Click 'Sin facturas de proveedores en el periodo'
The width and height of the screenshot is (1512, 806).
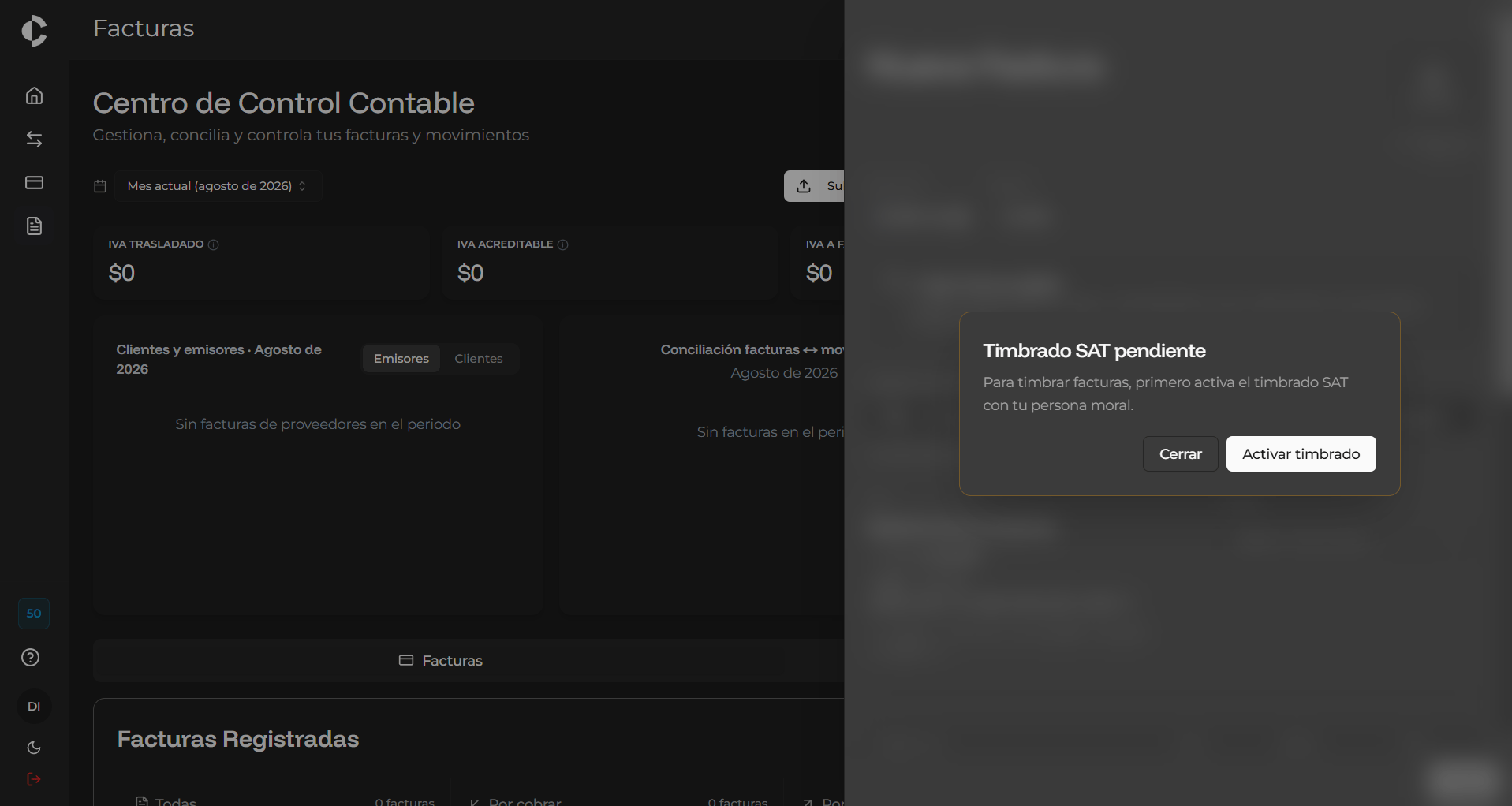point(318,424)
